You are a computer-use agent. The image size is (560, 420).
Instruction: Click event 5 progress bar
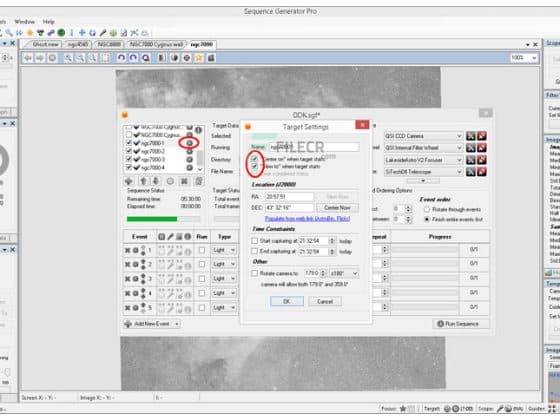tap(425, 307)
